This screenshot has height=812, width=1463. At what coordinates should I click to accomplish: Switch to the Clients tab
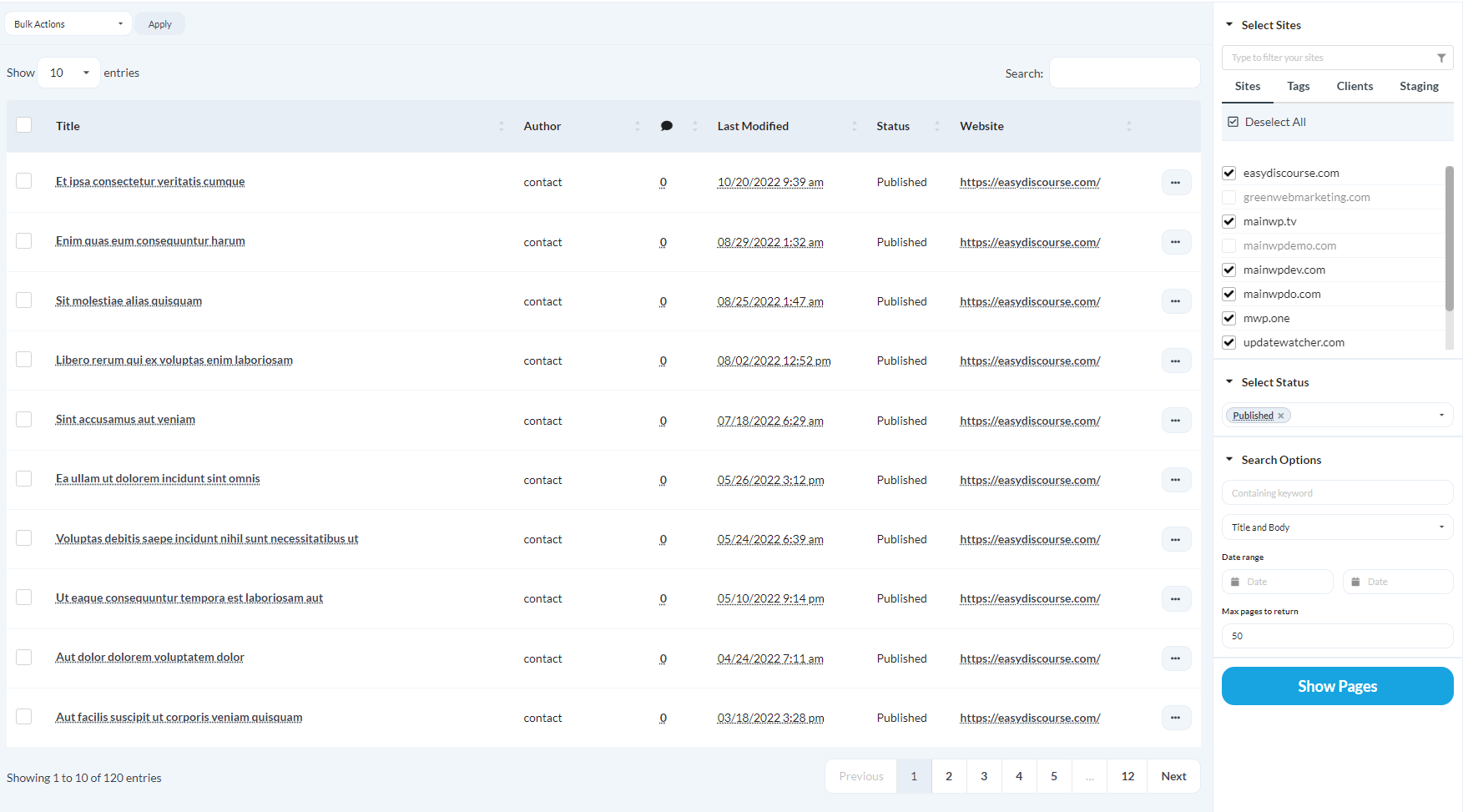coord(1355,86)
